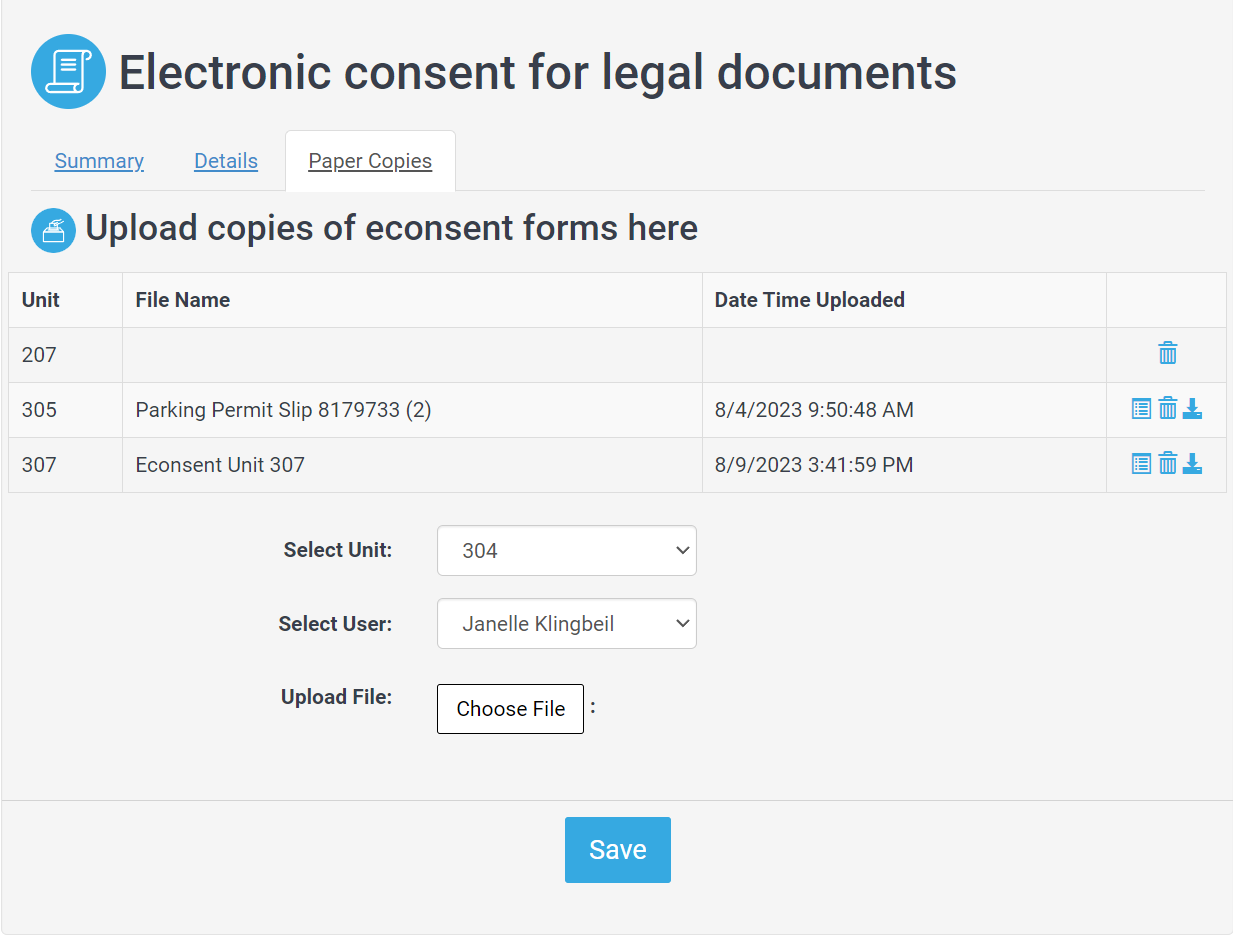
Task: Click the scroll document icon beside title
Action: tap(68, 71)
